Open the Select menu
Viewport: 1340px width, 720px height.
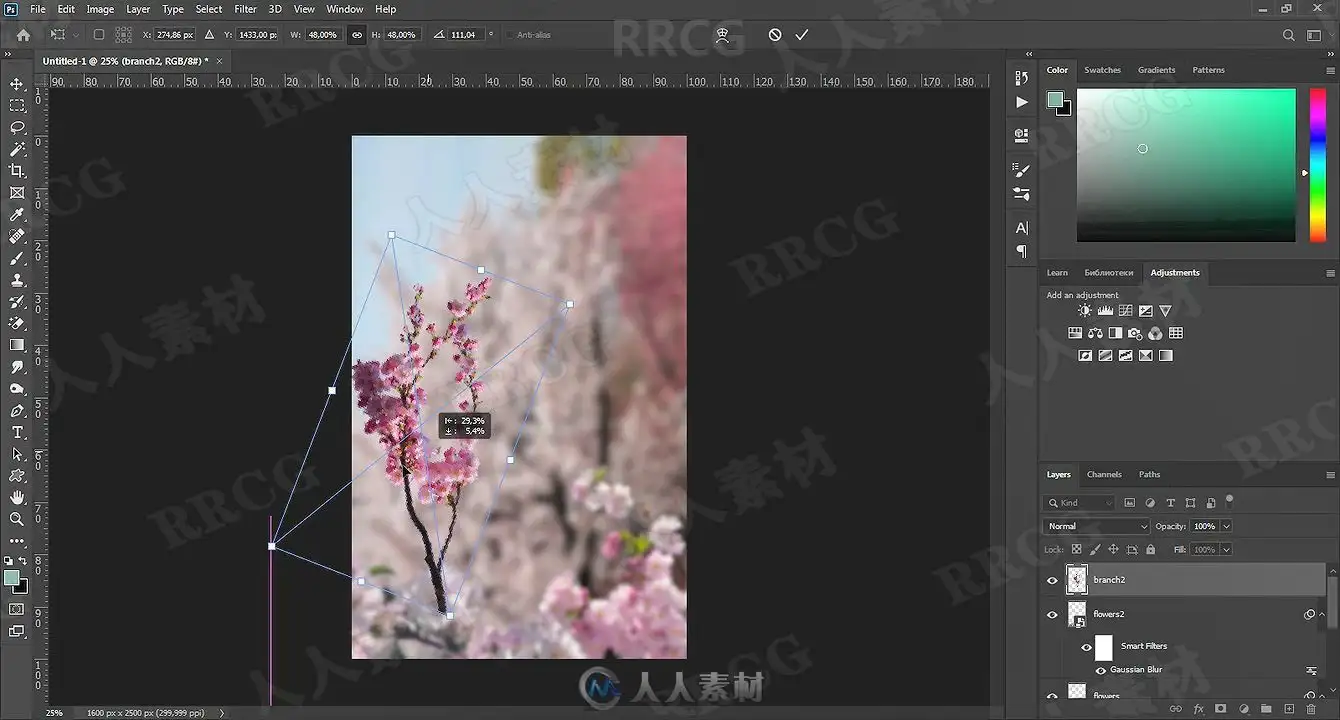209,9
